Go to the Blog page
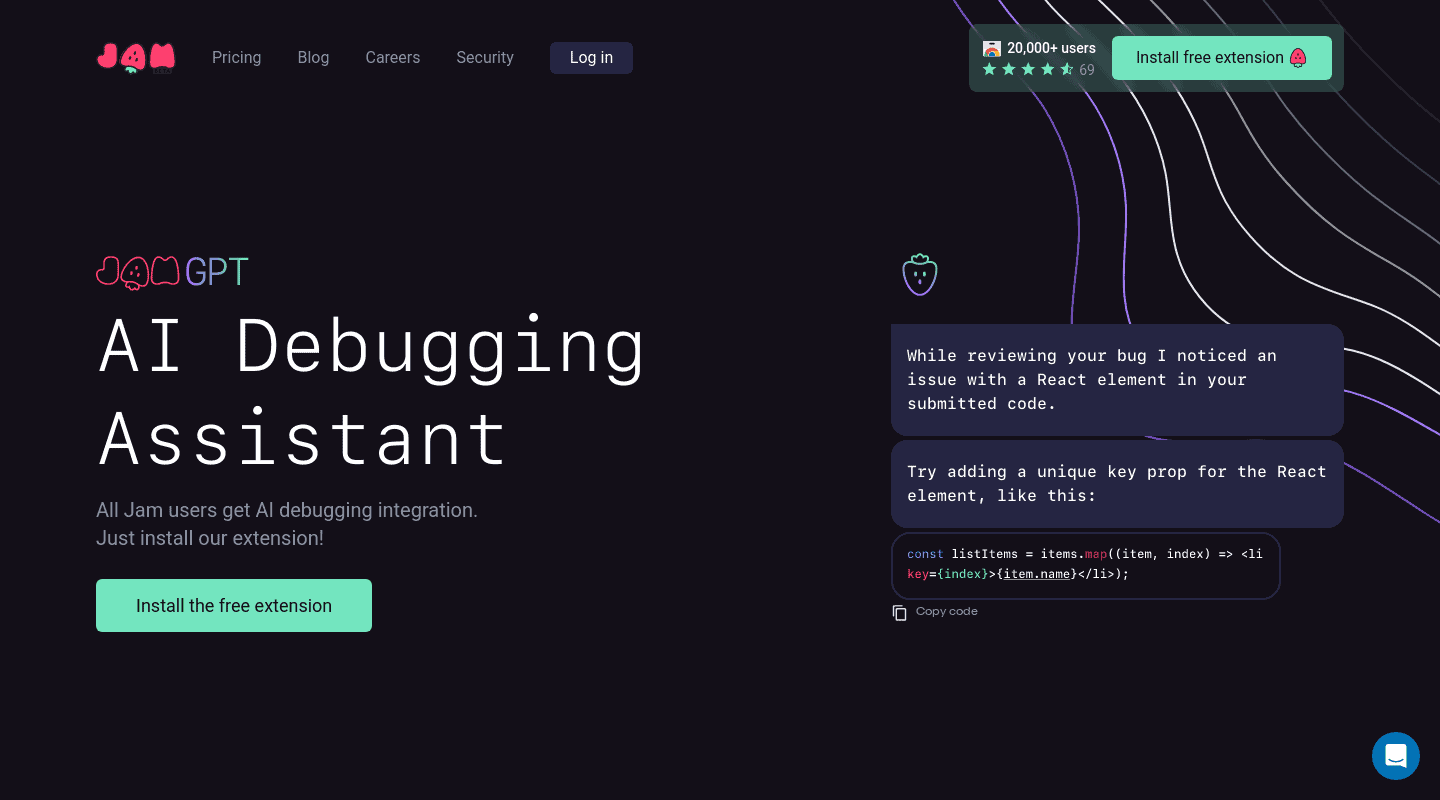The height and width of the screenshot is (800, 1440). point(313,58)
